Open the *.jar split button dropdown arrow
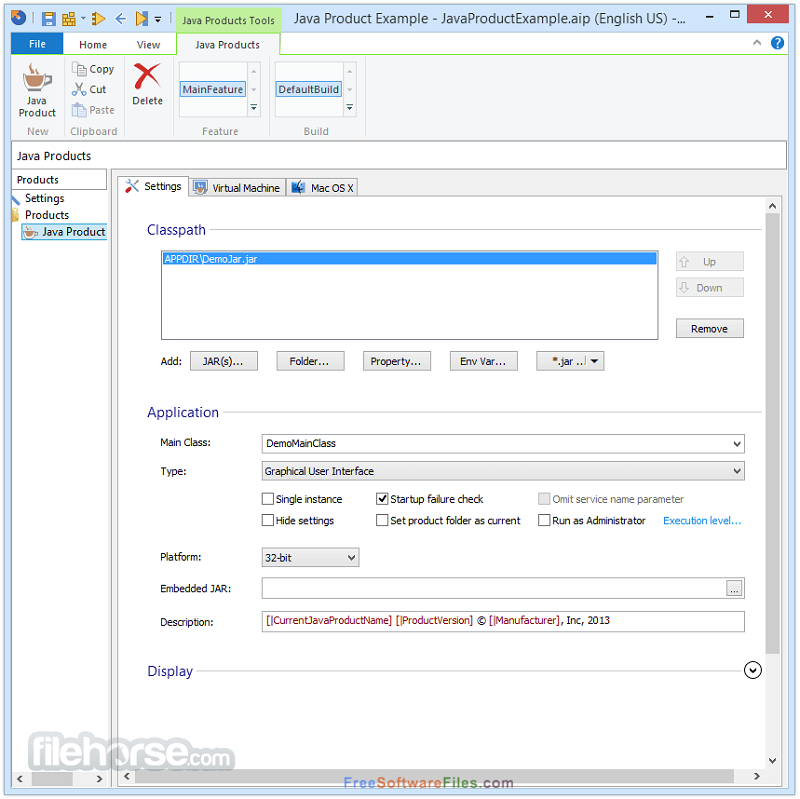Screen dimensions: 800x799 (594, 361)
